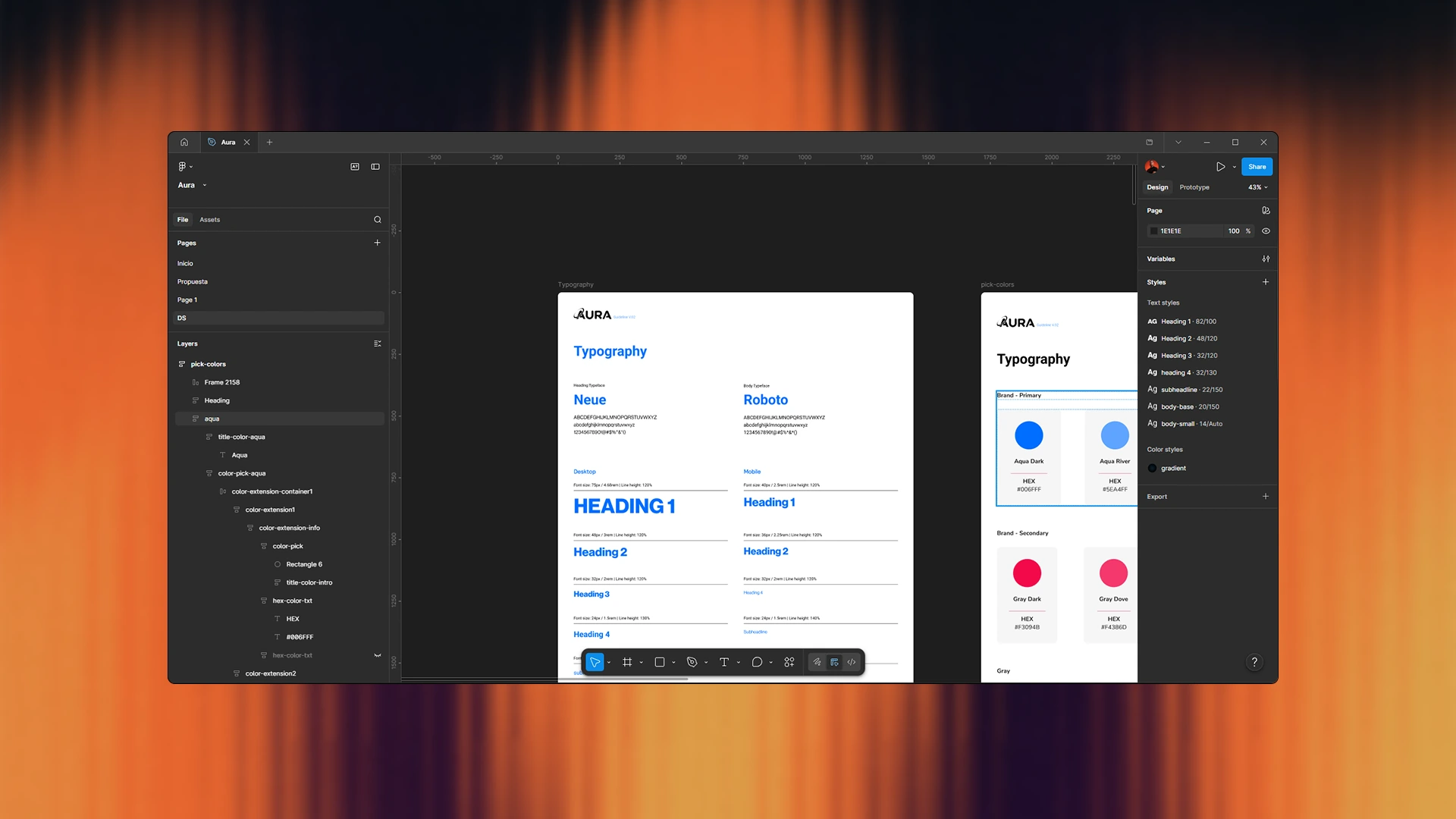
Task: Close the Aura file tab
Action: (246, 142)
